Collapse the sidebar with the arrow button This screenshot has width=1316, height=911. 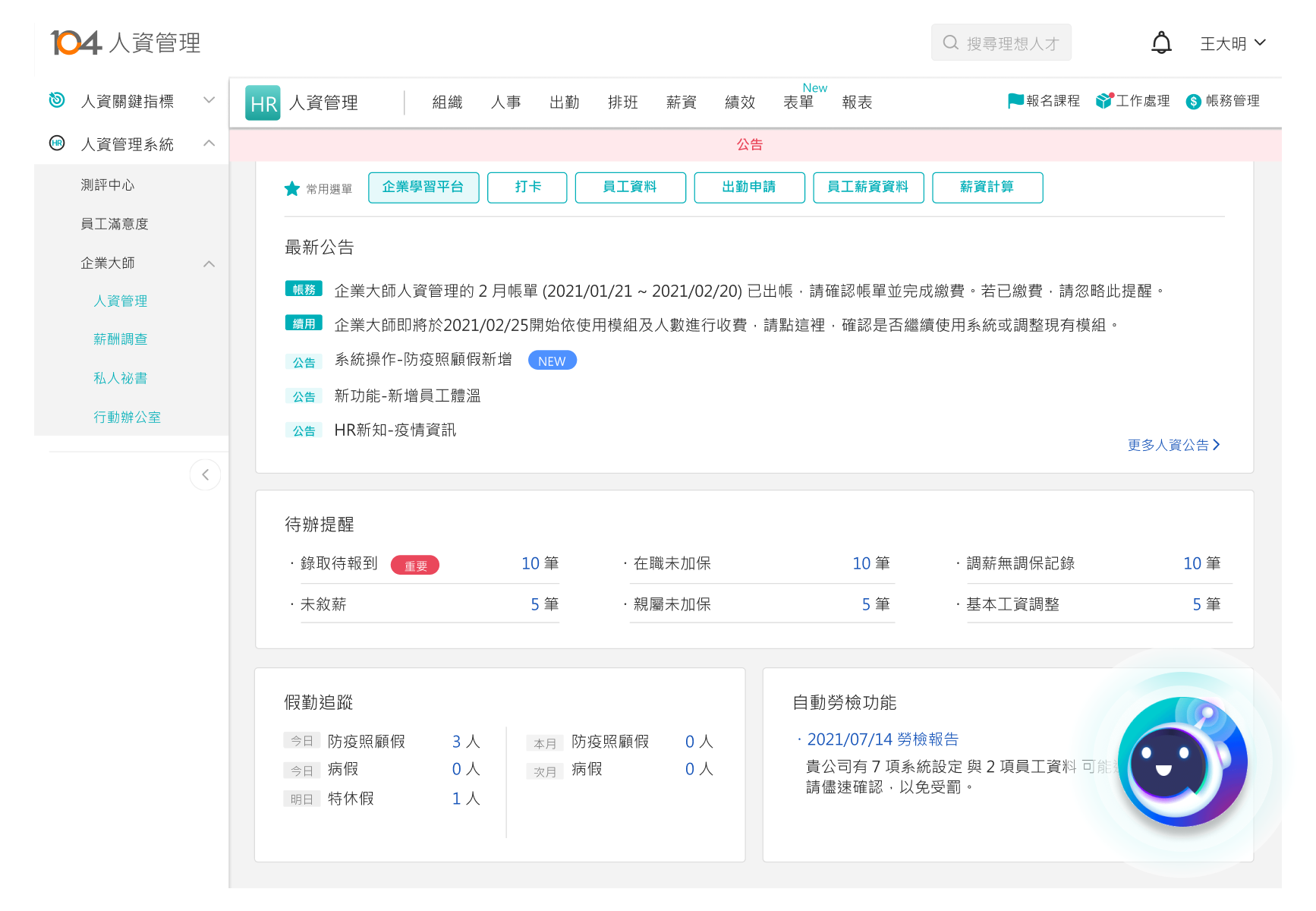coord(205,474)
